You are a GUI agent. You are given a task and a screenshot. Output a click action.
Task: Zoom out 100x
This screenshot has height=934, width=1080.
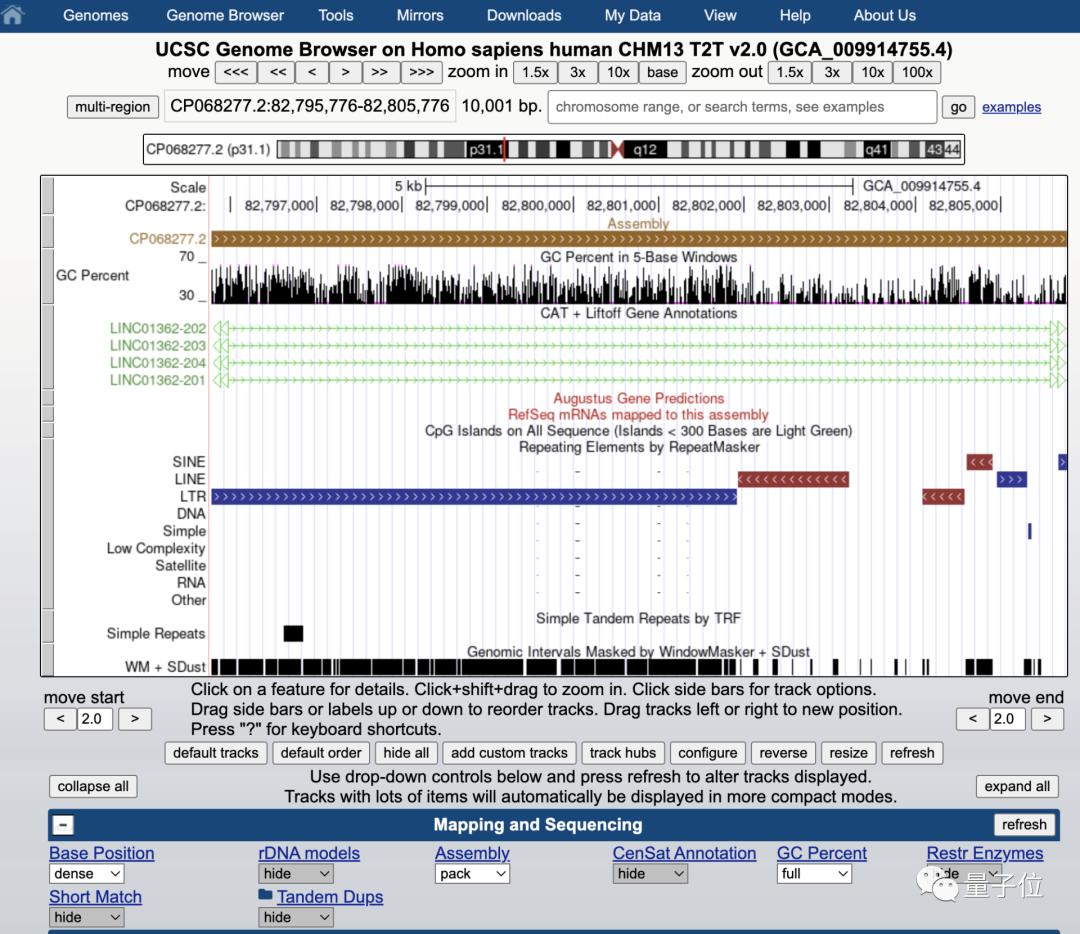click(917, 72)
